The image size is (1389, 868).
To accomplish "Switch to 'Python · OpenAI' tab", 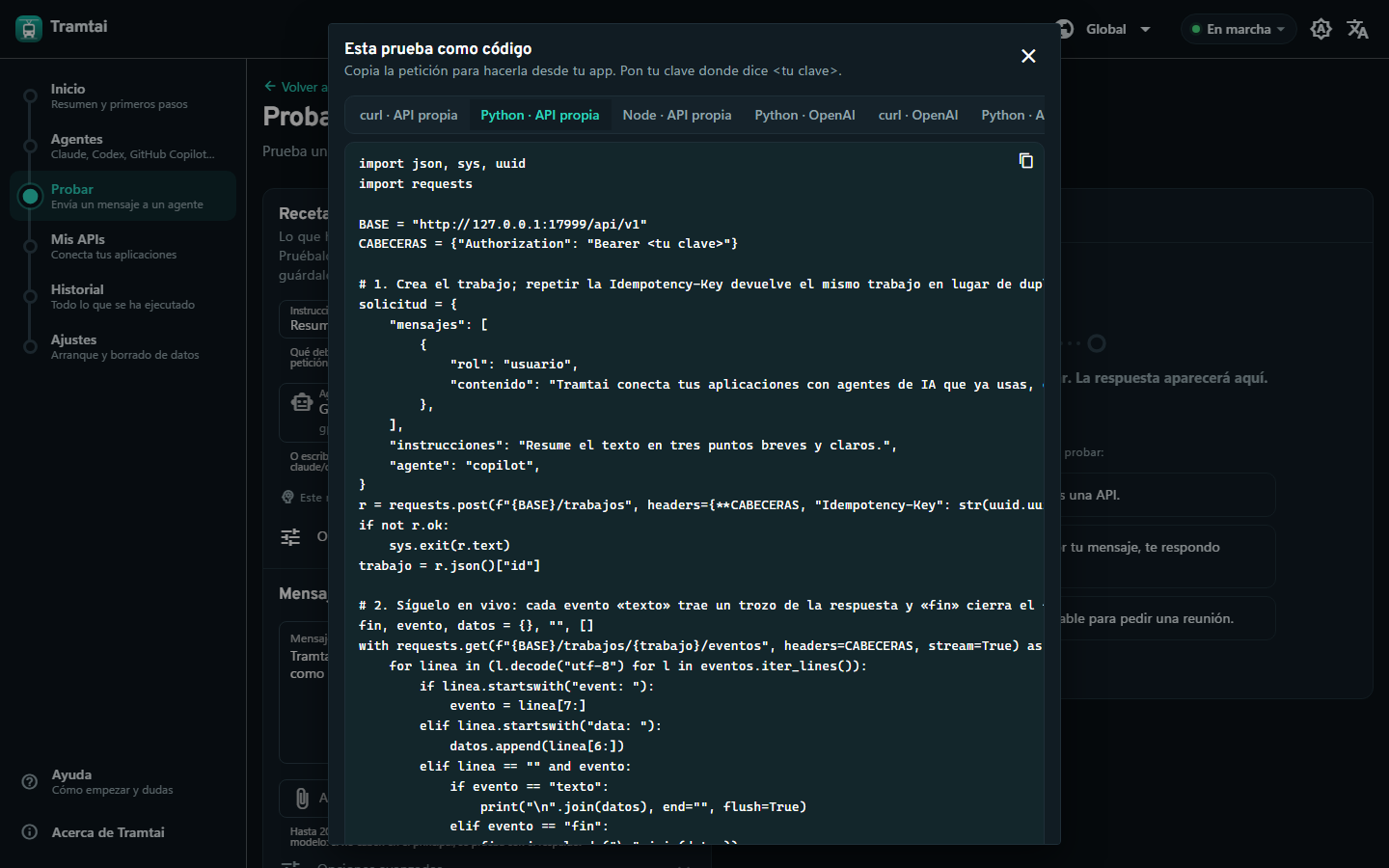I will point(805,115).
